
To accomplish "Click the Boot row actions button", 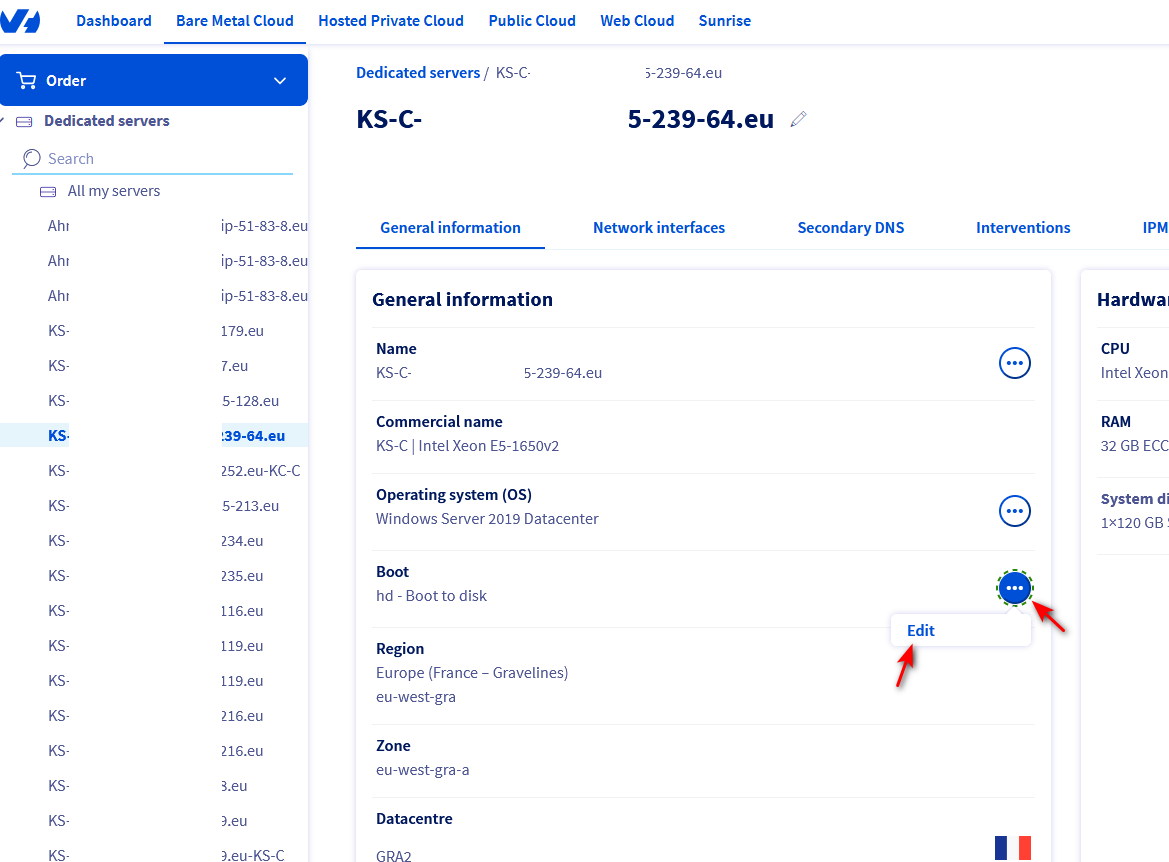I will tap(1014, 588).
